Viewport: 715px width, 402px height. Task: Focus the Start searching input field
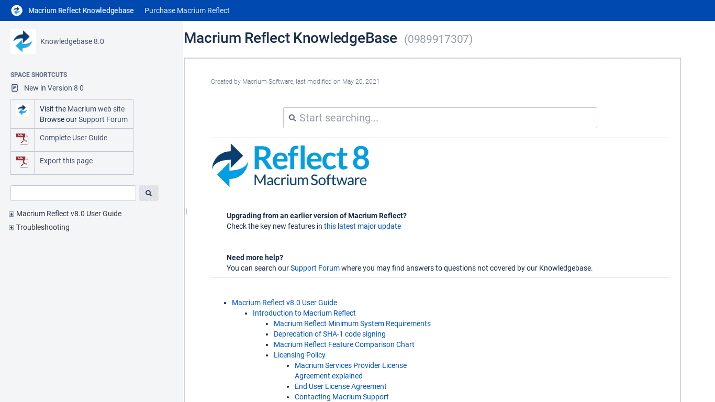(x=440, y=118)
